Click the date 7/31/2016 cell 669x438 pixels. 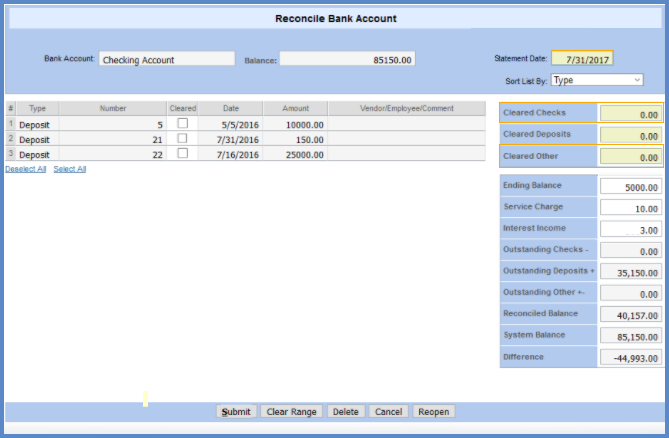231,139
